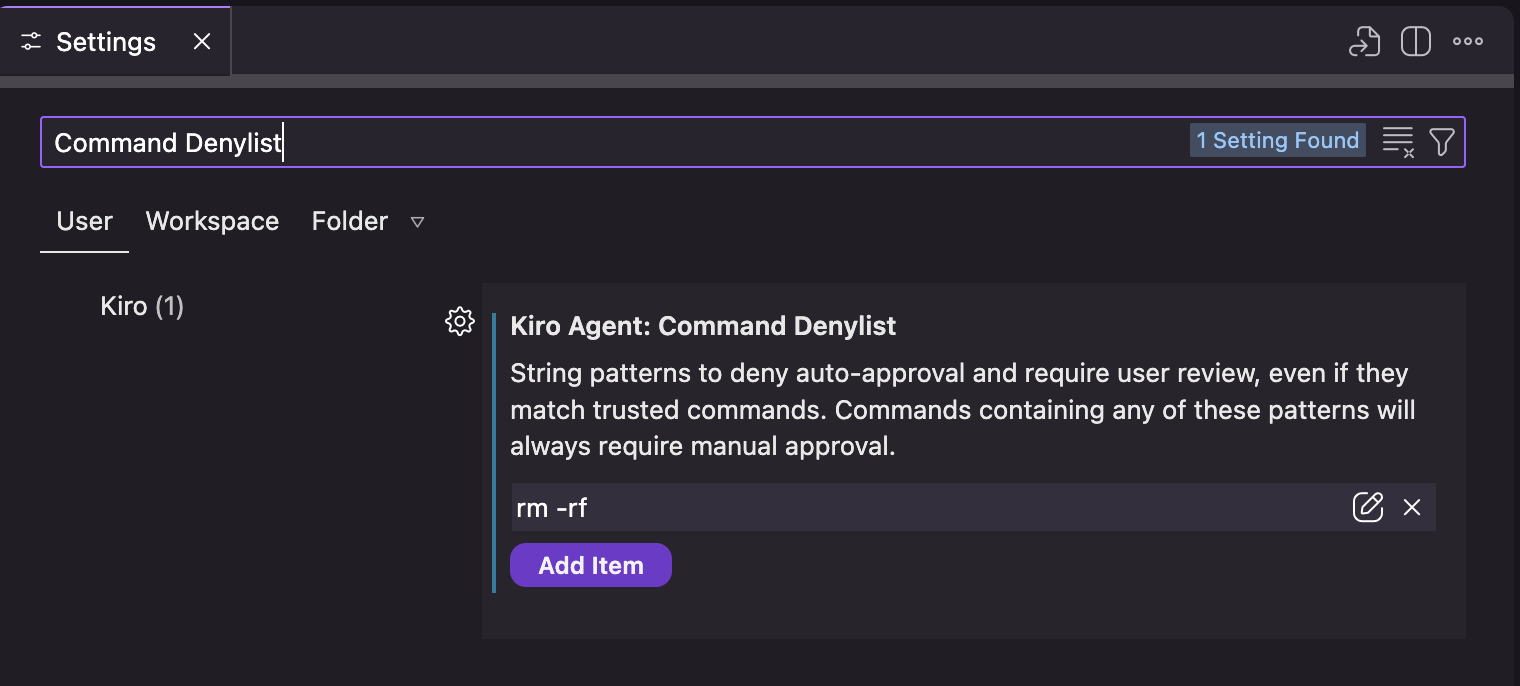Switch to the Workspace tab
The height and width of the screenshot is (686, 1520).
(x=212, y=221)
